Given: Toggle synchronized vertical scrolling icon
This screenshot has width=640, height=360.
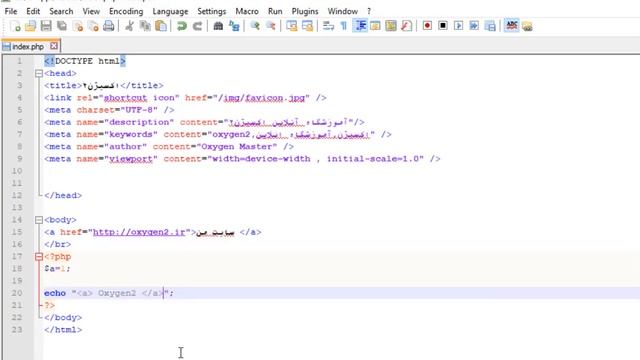Looking at the screenshot, I should tap(292, 26).
